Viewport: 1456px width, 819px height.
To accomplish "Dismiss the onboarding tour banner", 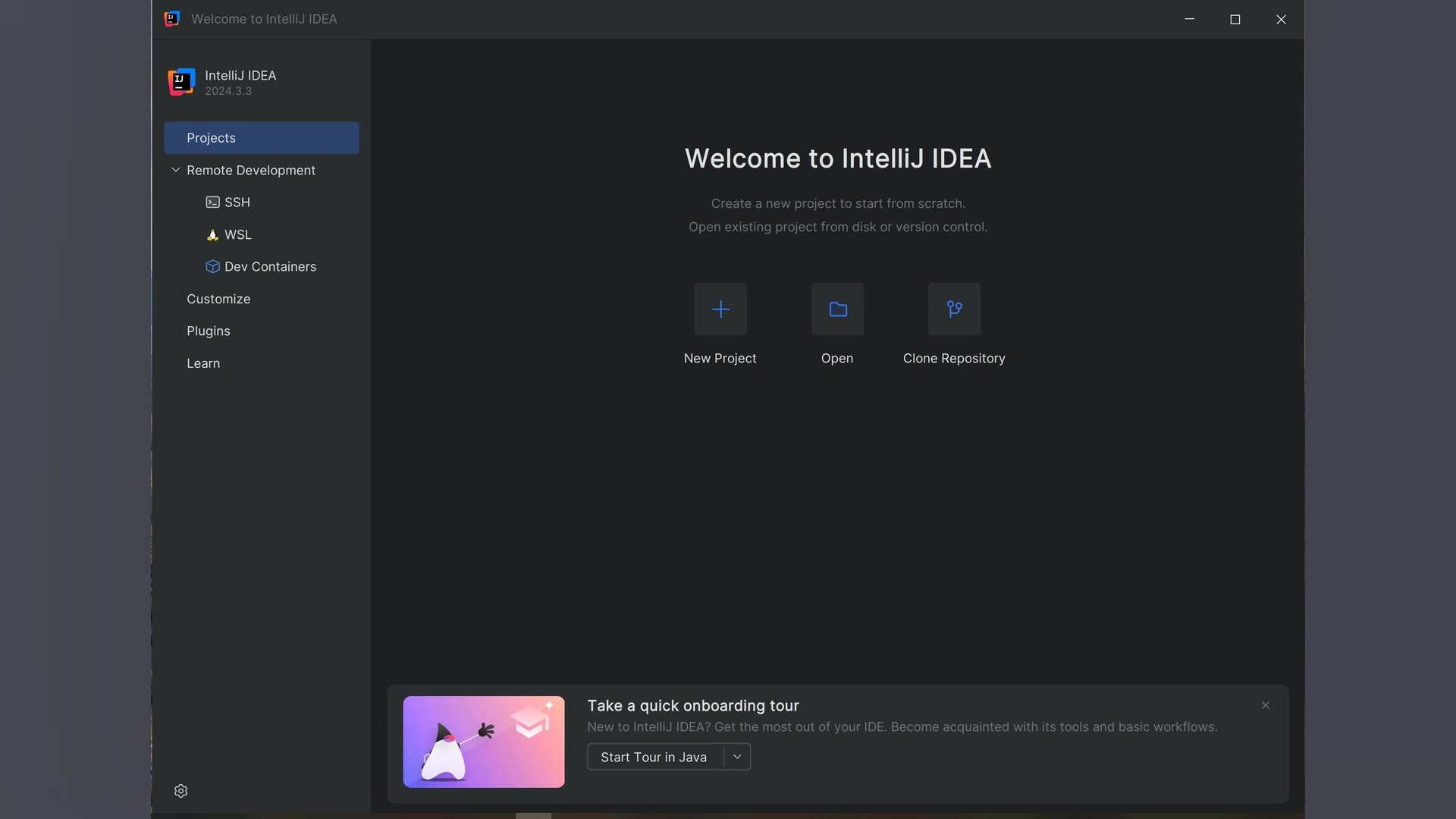I will pos(1266,705).
